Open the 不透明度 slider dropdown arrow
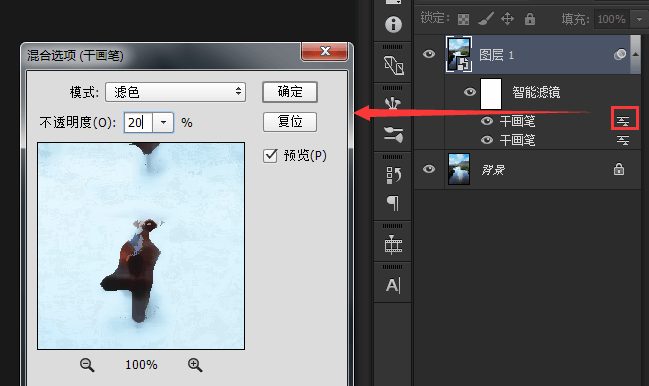This screenshot has width=649, height=386. (x=163, y=122)
